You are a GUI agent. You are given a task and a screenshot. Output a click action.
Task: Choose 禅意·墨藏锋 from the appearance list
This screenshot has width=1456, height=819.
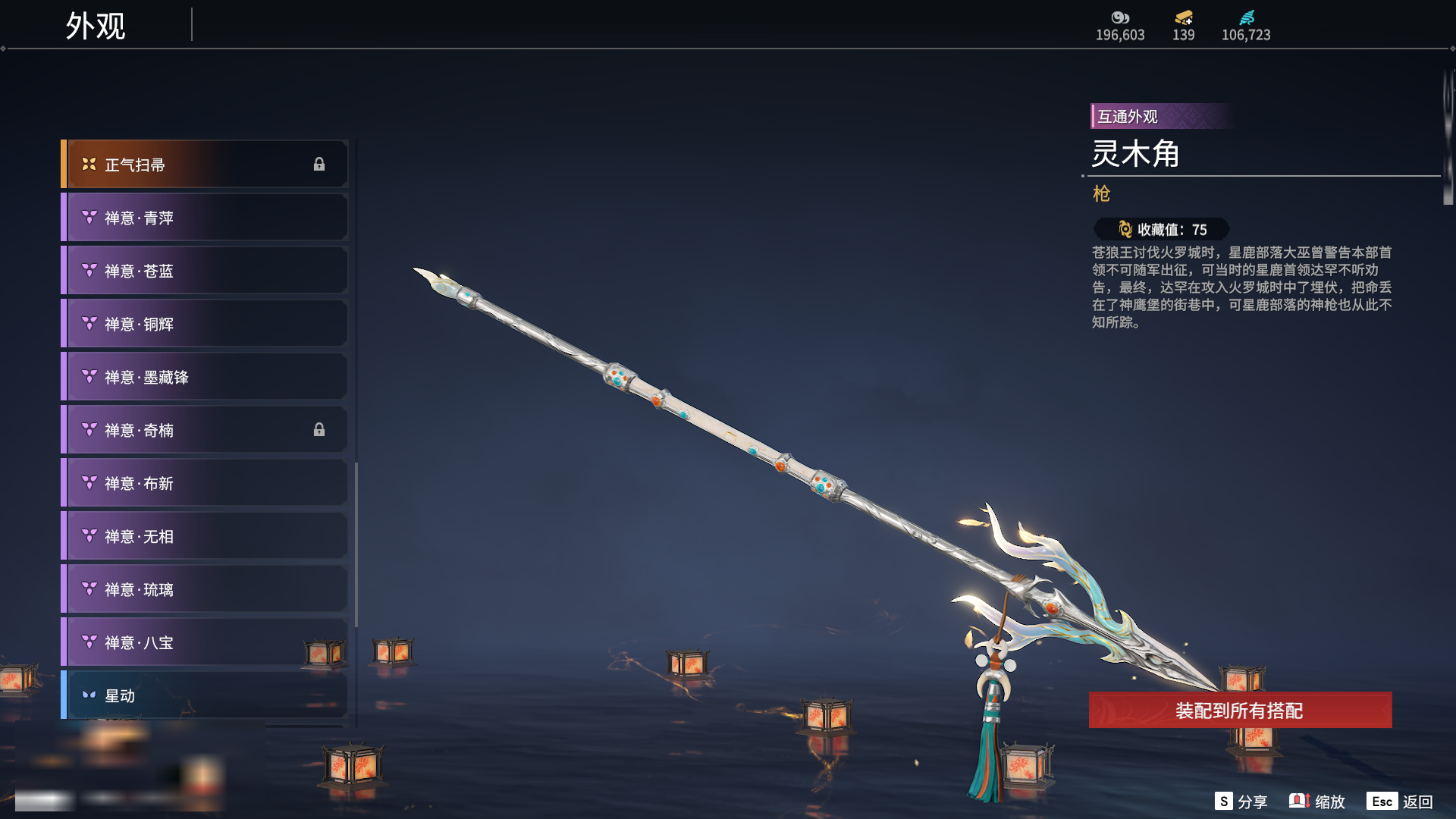click(x=205, y=377)
